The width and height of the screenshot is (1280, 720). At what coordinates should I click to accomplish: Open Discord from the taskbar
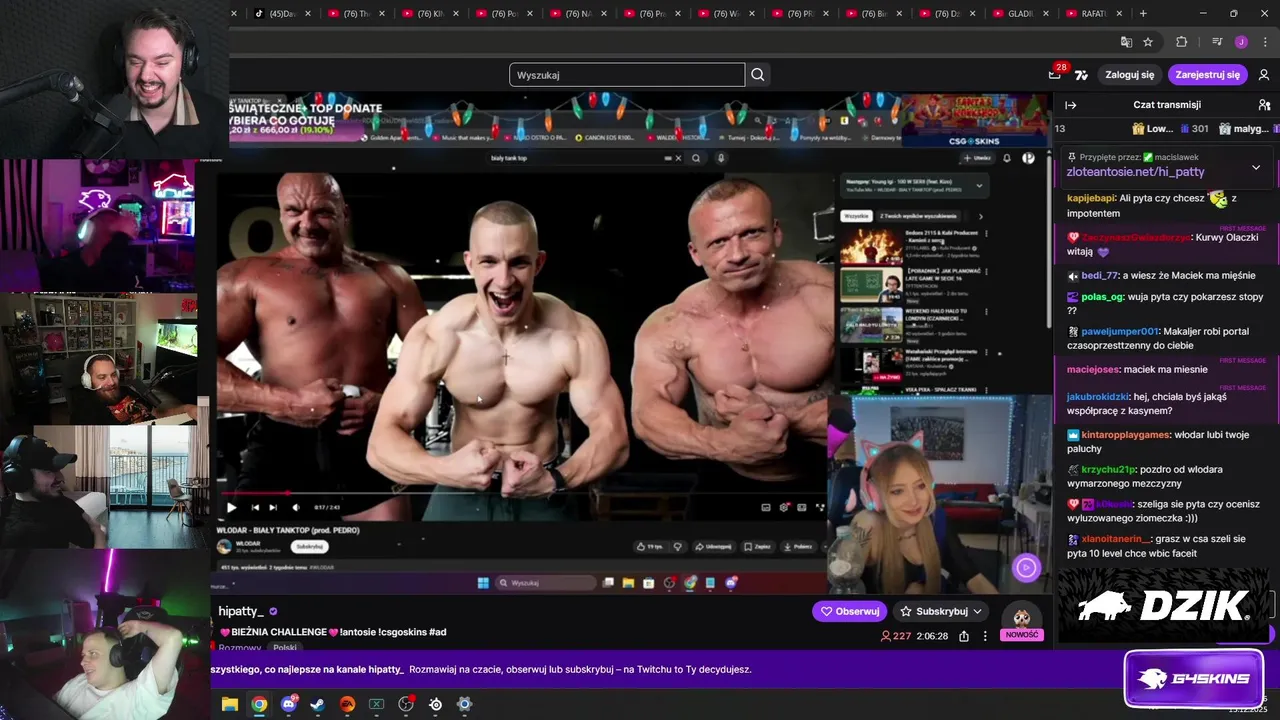(289, 704)
